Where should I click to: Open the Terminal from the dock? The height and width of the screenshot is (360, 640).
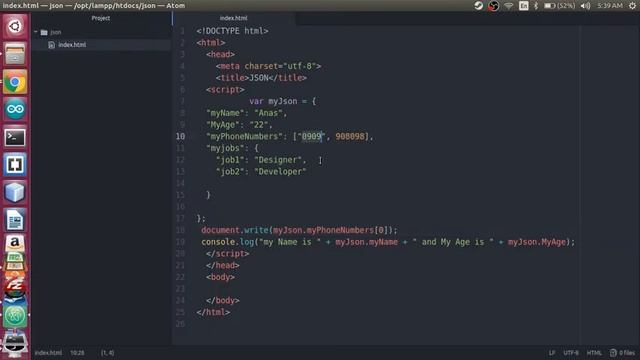(15, 137)
